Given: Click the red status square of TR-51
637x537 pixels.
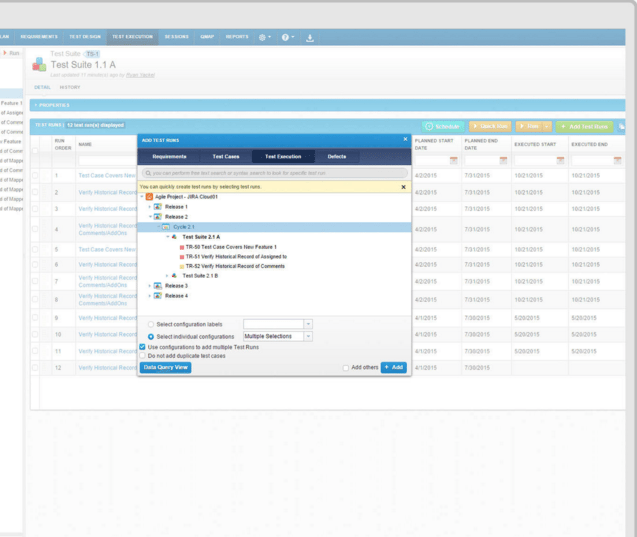Looking at the screenshot, I should [182, 257].
